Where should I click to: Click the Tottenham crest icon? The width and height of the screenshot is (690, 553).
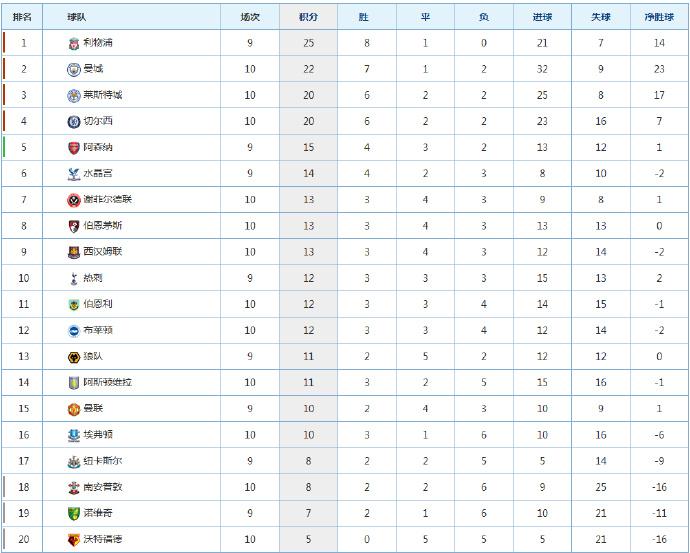(74, 278)
